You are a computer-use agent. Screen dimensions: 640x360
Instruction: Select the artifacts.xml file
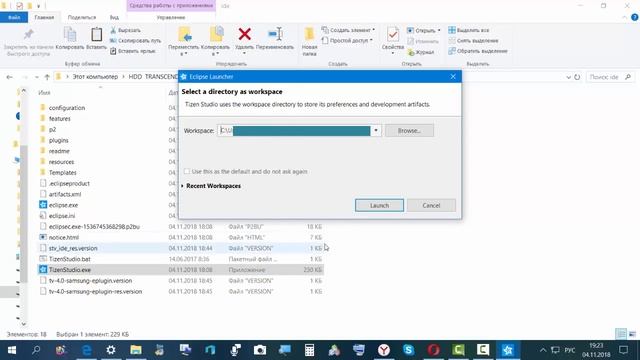point(65,194)
